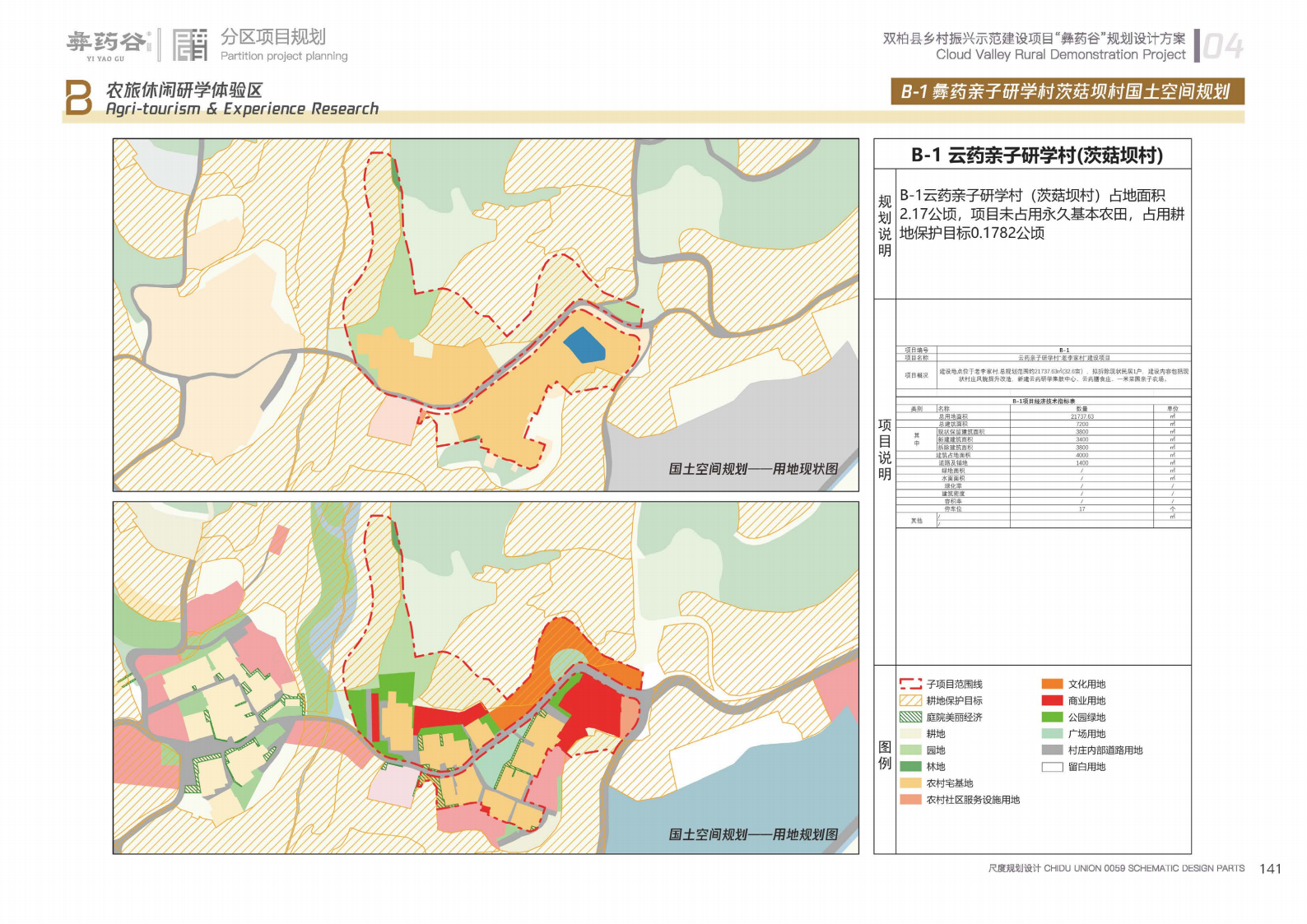Click the gray 04 section number
Screen dimensions: 1307x924
click(1222, 47)
